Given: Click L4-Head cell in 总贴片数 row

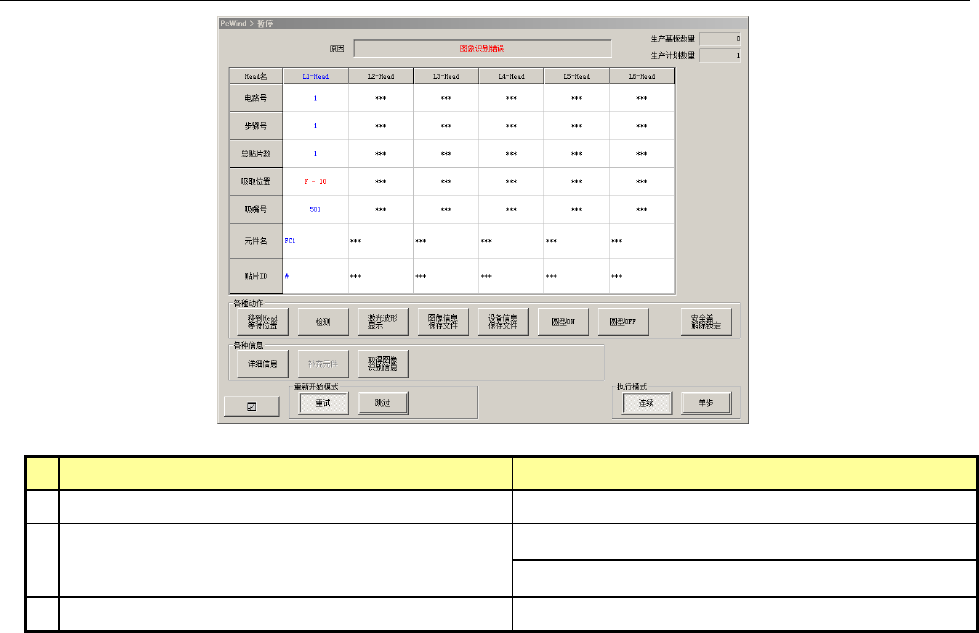Looking at the screenshot, I should coord(511,154).
